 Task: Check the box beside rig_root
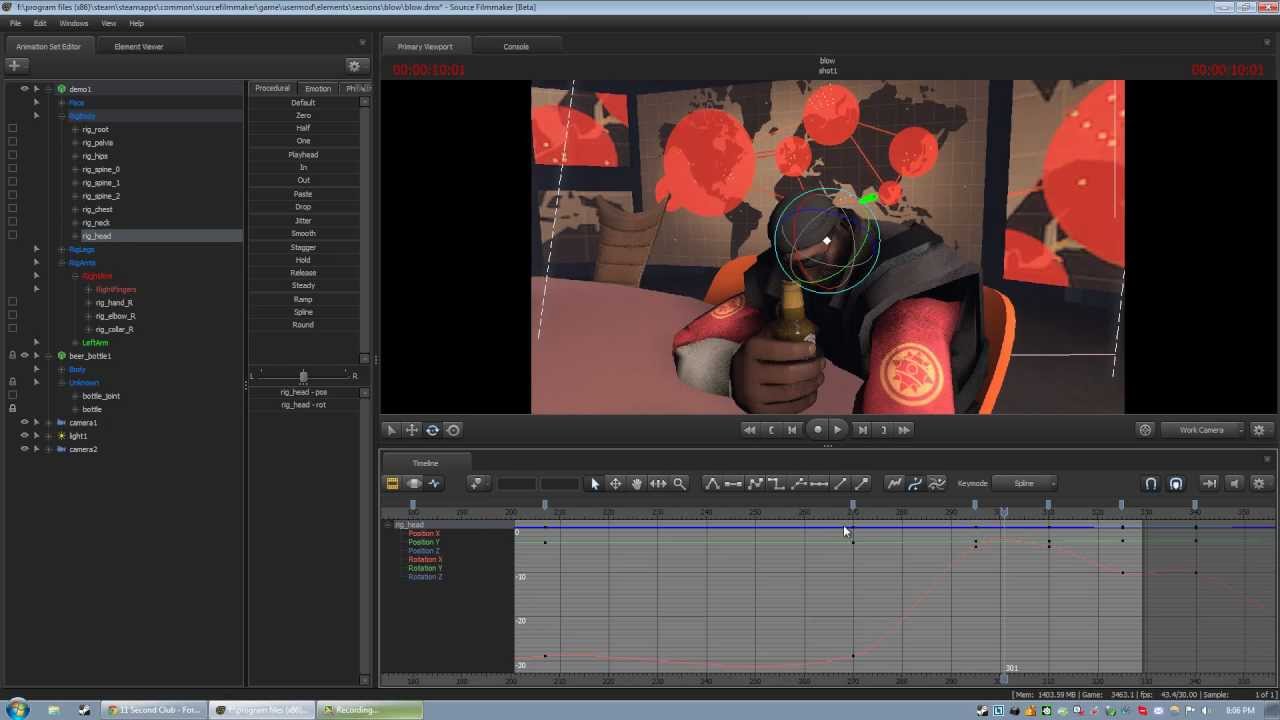click(x=12, y=129)
